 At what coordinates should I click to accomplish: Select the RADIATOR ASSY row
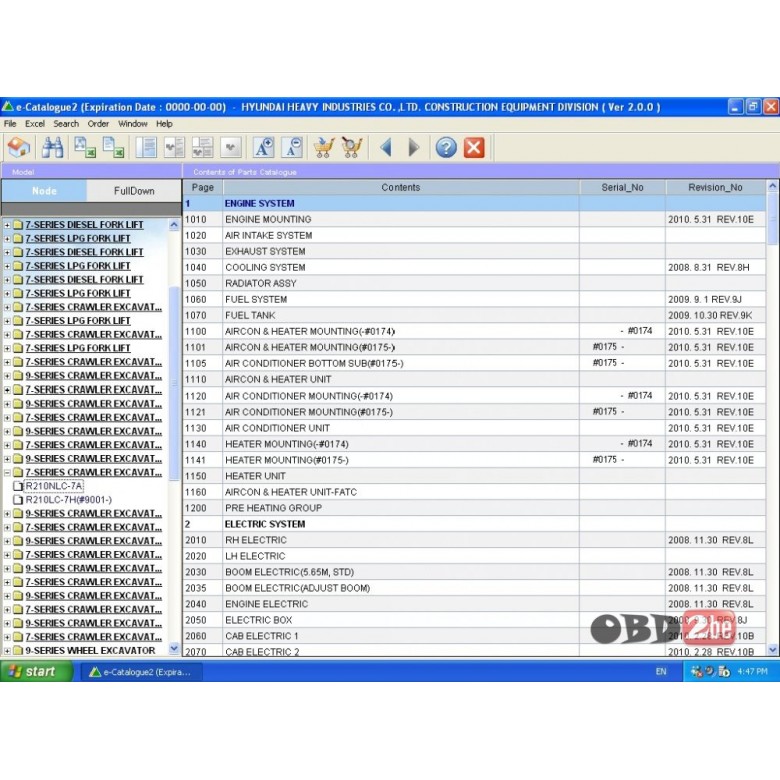pos(474,283)
